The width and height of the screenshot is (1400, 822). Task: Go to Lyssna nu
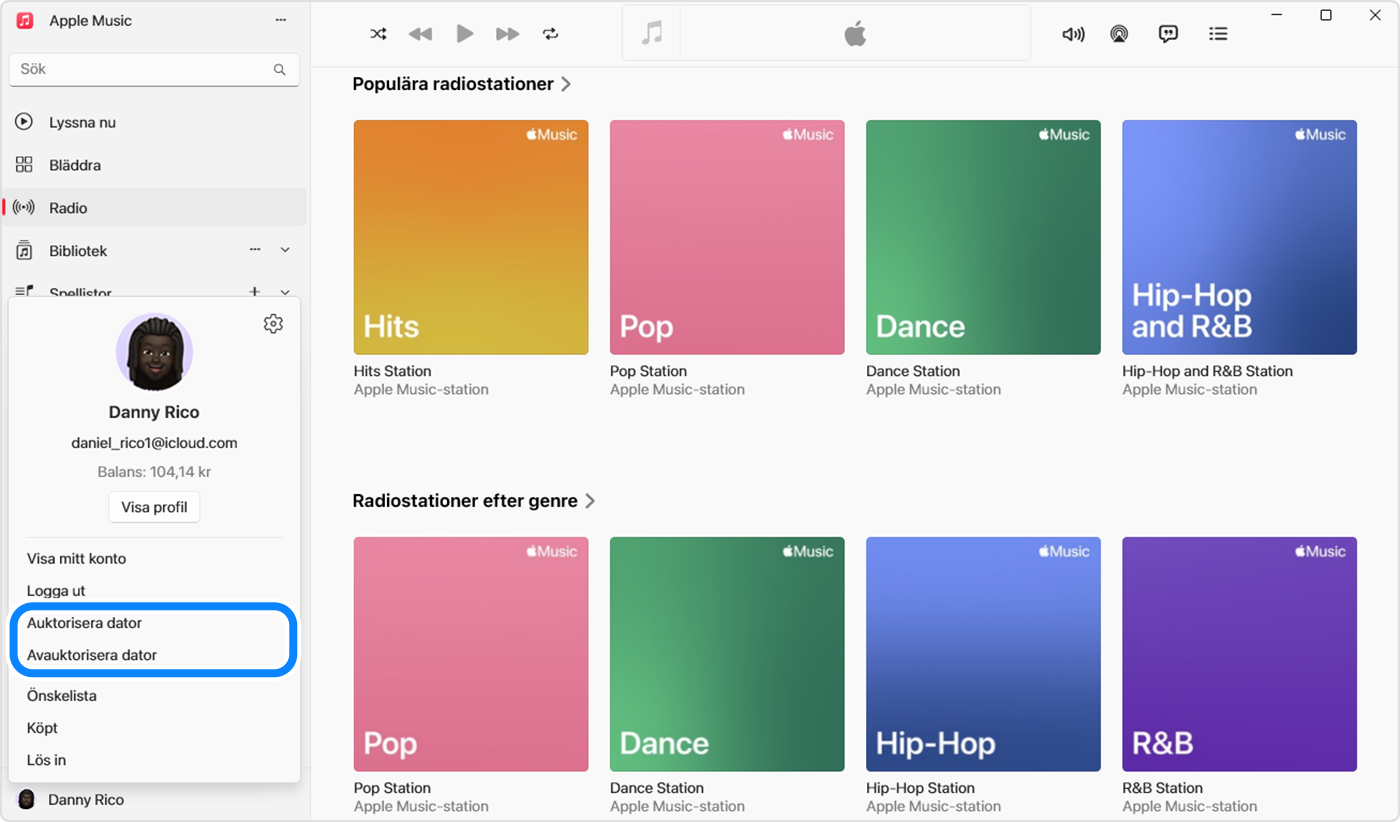[154, 122]
